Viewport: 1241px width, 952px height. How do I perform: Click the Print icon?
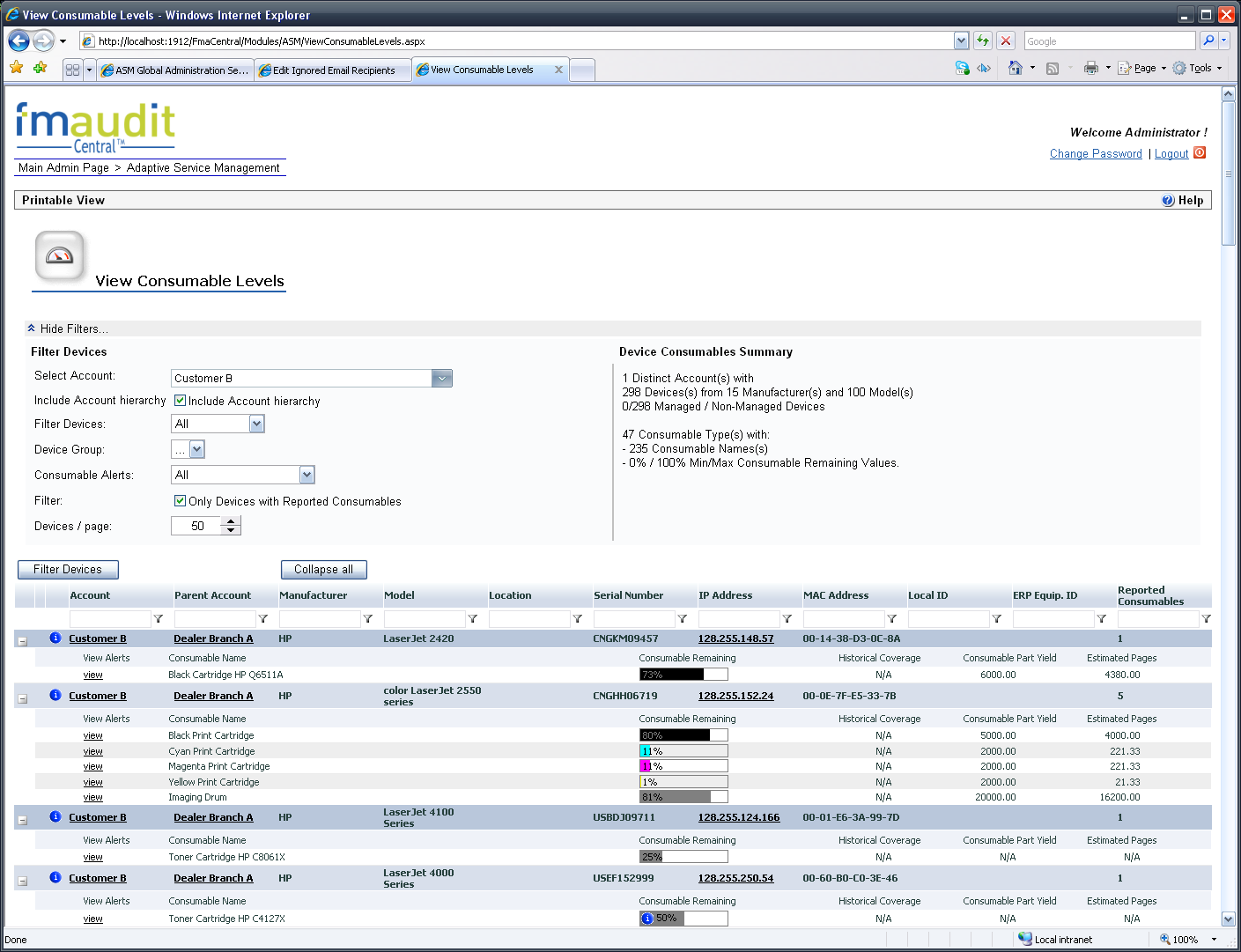(1091, 68)
